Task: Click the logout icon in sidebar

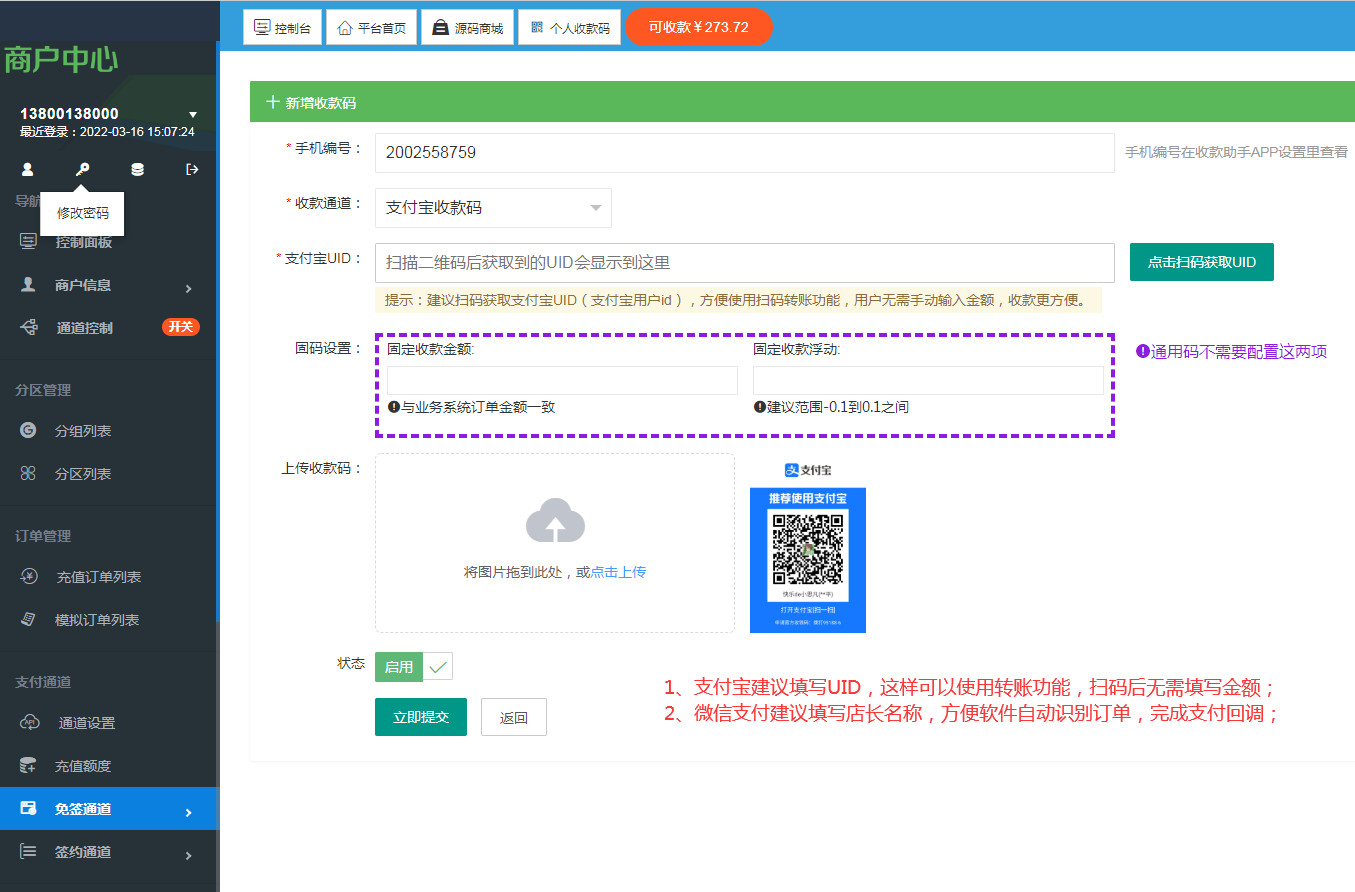Action: [192, 170]
